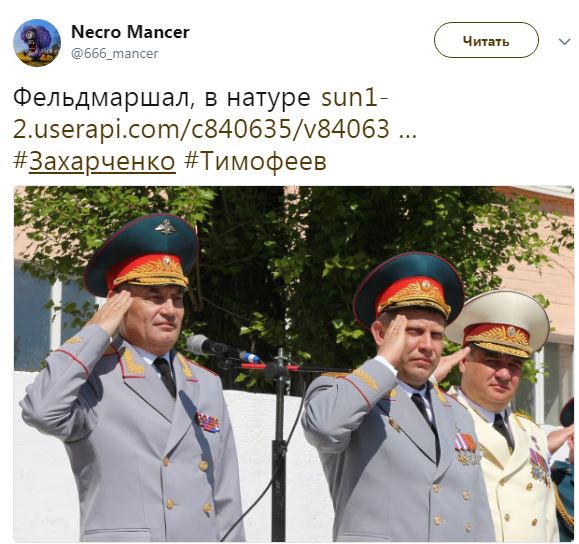Image resolution: width=579 pixels, height=544 pixels.
Task: Click the tweet text Фельдмаршал, в натуре
Action: 162,98
